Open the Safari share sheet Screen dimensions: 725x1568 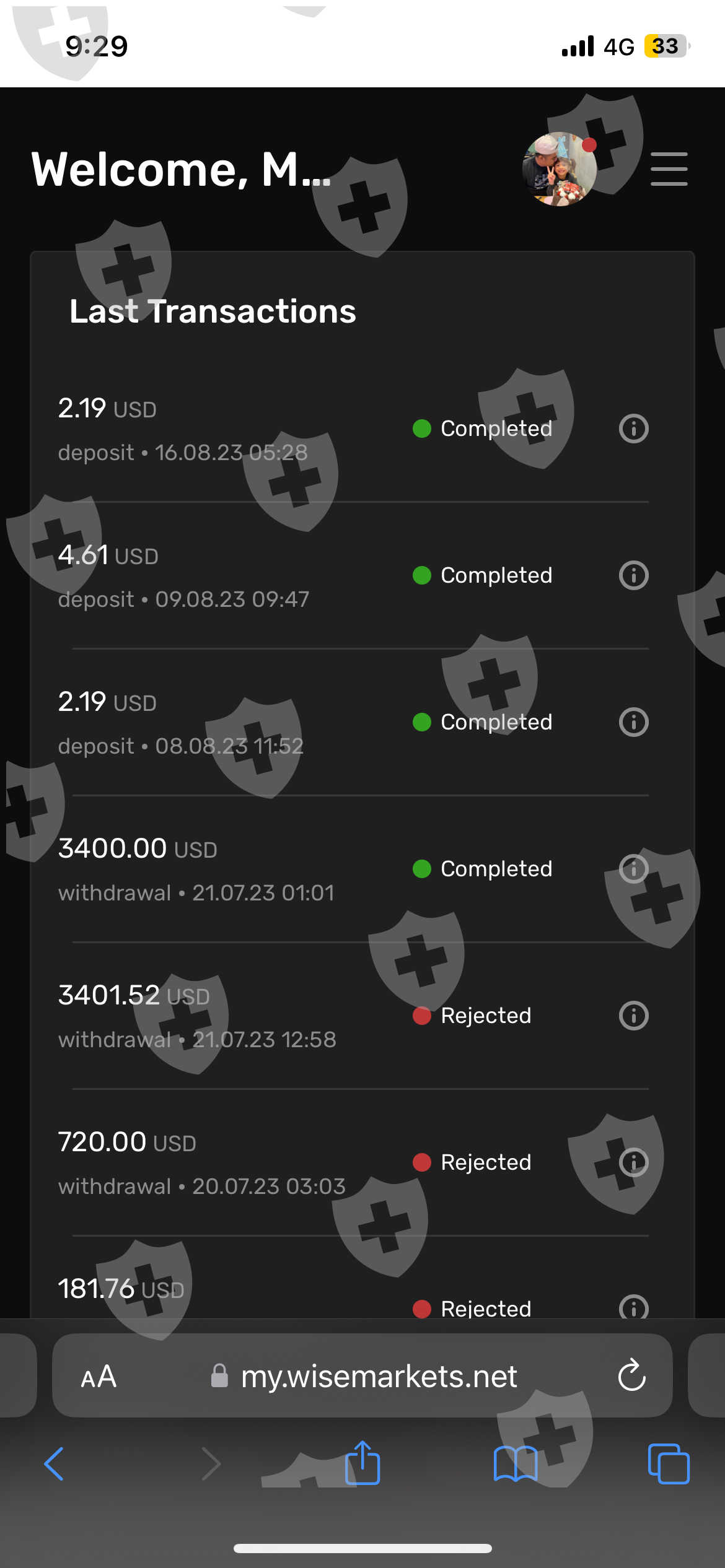click(362, 1464)
